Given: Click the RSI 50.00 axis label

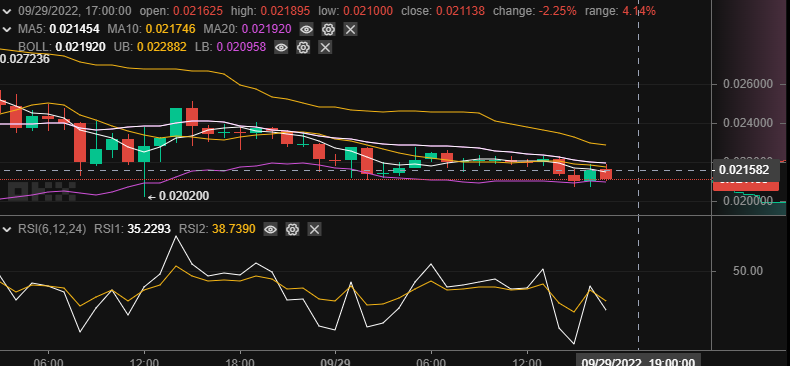Looking at the screenshot, I should [x=748, y=271].
